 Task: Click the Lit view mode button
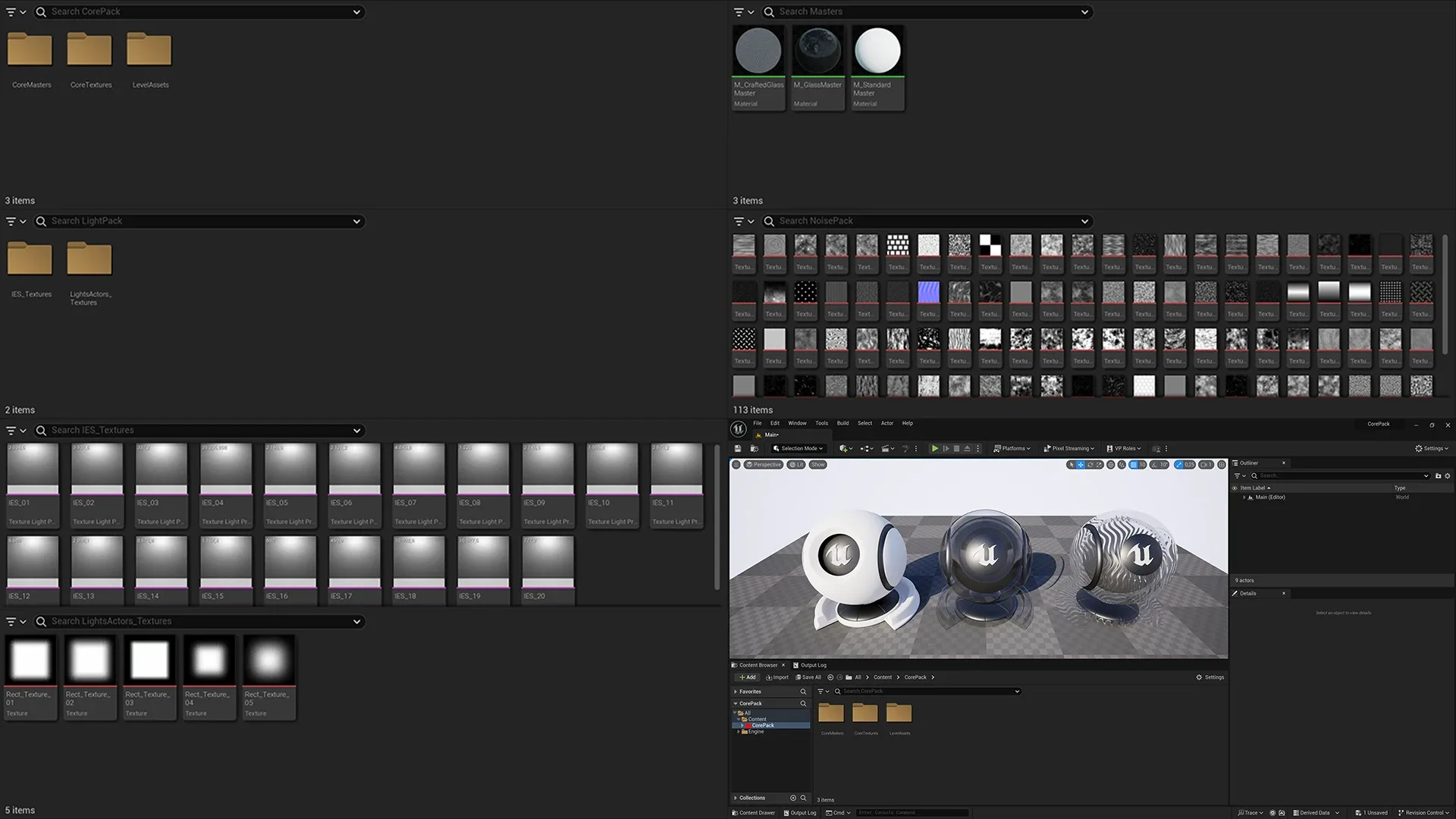click(x=796, y=465)
